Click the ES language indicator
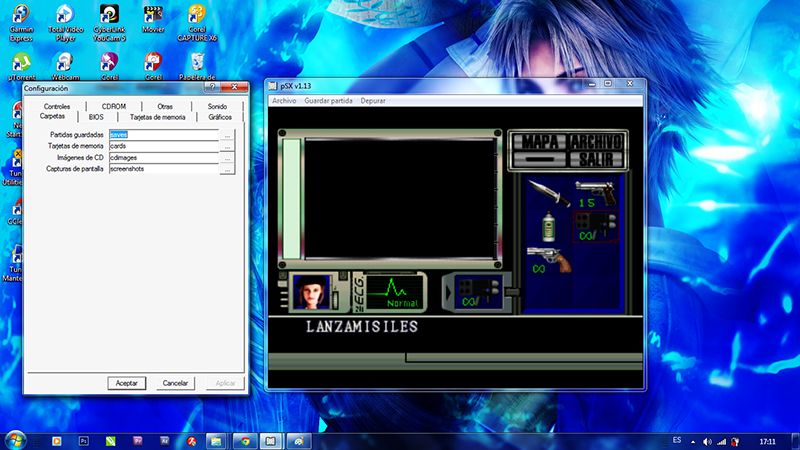The width and height of the screenshot is (800, 450). 677,440
